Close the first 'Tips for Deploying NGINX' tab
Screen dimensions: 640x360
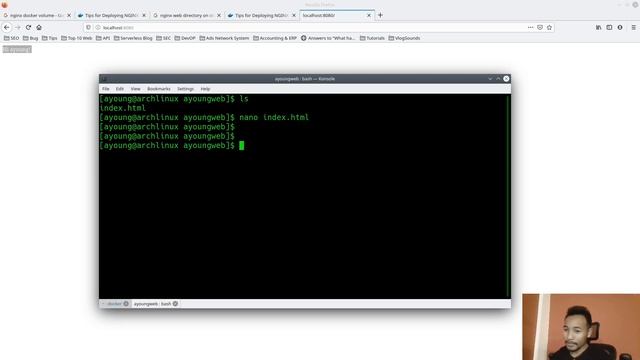click(144, 15)
